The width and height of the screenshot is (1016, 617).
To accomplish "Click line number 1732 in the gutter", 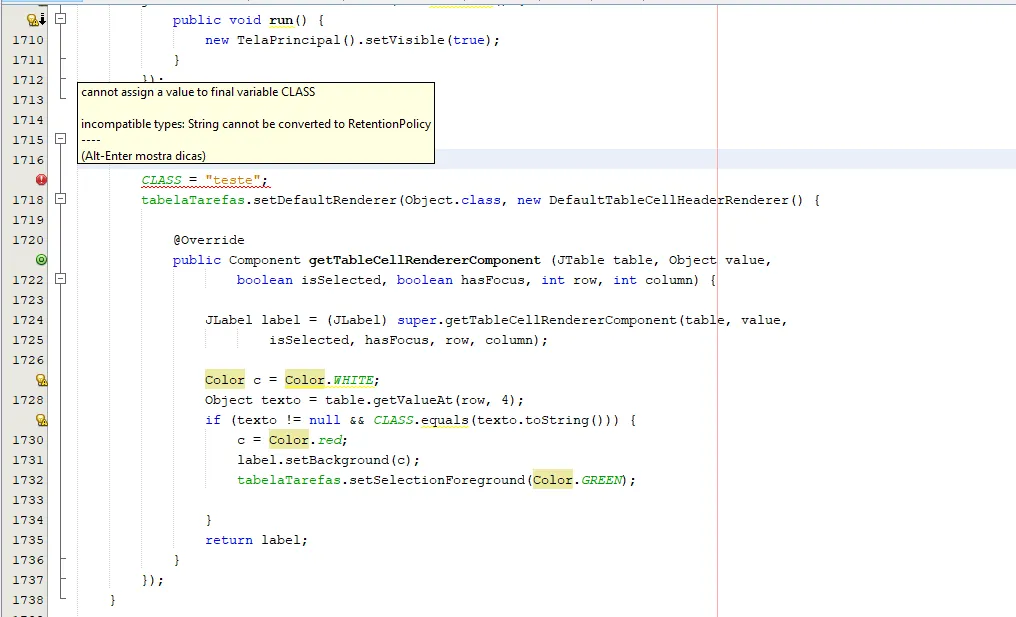I will [x=29, y=480].
